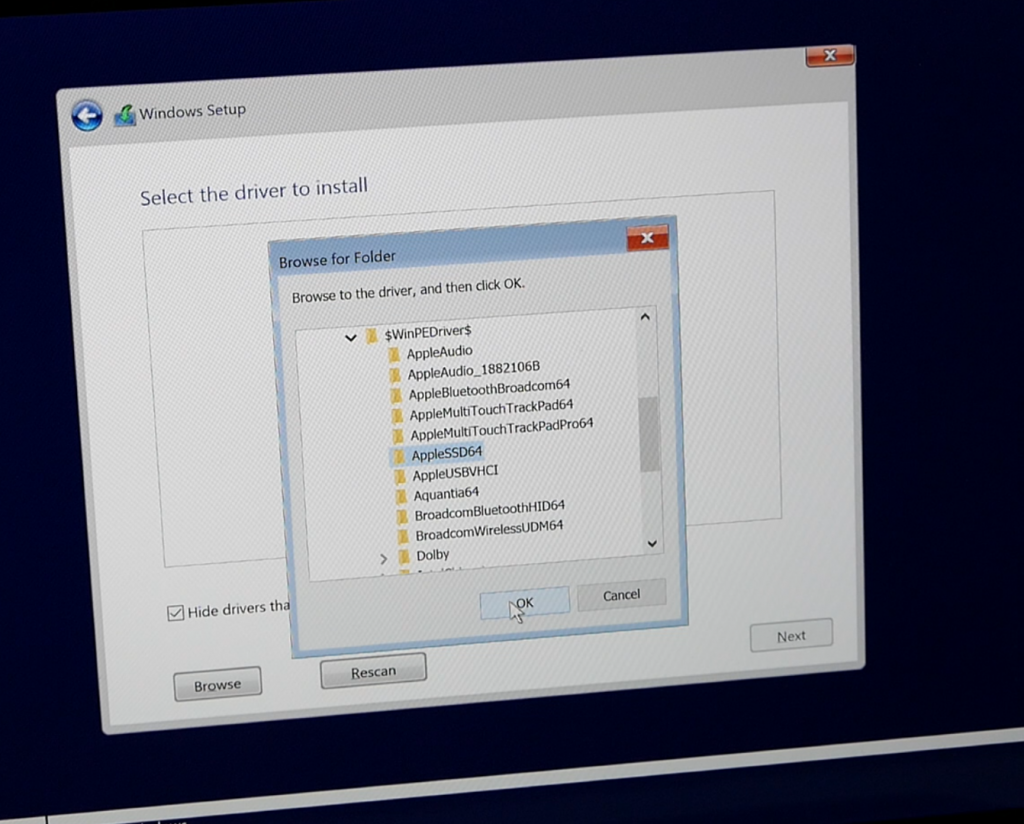Confirm folder selection with OK
Image resolution: width=1024 pixels, height=824 pixels.
(x=524, y=603)
